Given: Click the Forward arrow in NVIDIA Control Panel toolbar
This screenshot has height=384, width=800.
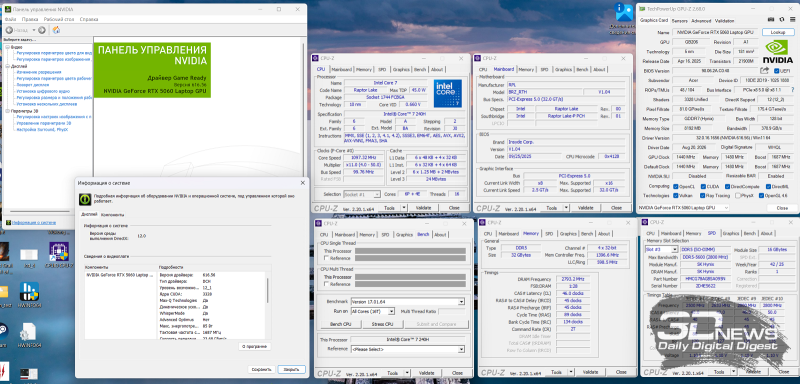Looking at the screenshot, I should (42, 30).
